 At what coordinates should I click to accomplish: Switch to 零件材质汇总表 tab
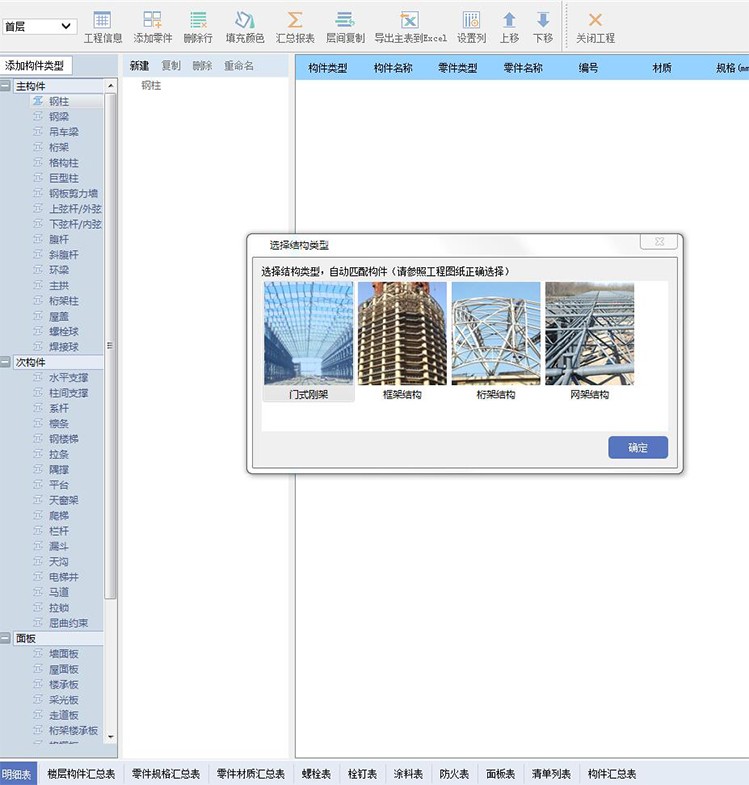pyautogui.click(x=250, y=774)
